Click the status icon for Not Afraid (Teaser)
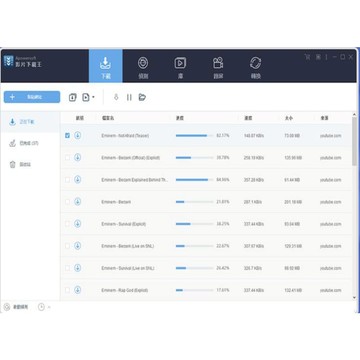Viewport: 360px width, 360px height. pos(78,135)
